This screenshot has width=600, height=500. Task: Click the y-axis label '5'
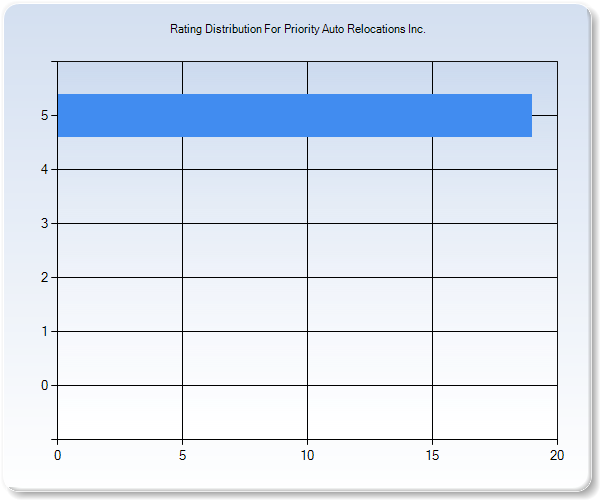(44, 115)
